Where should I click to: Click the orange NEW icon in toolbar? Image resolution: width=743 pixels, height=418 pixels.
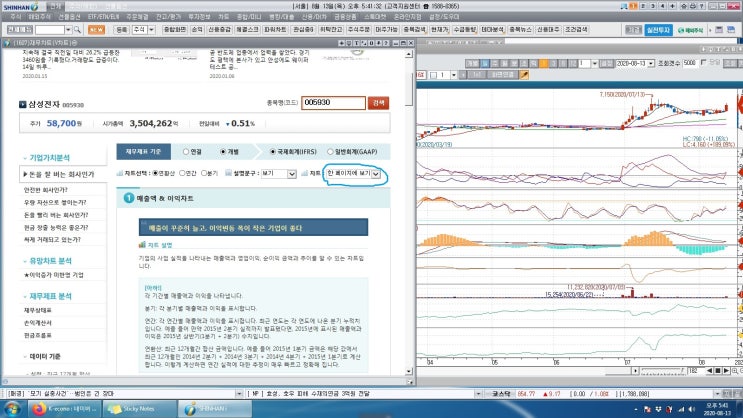[96, 29]
